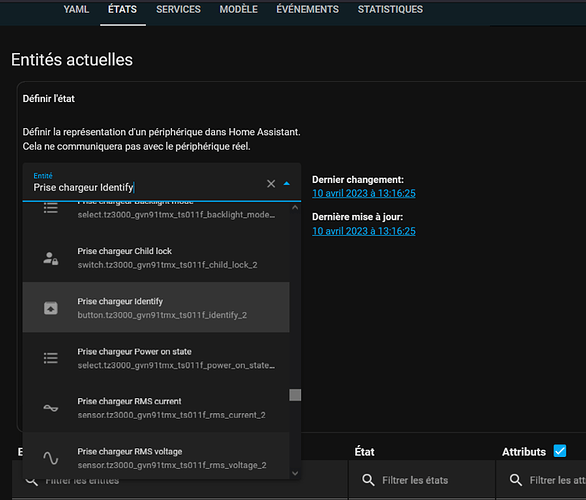586x500 pixels.
Task: Open the STATISTIQUES tab
Action: point(390,9)
